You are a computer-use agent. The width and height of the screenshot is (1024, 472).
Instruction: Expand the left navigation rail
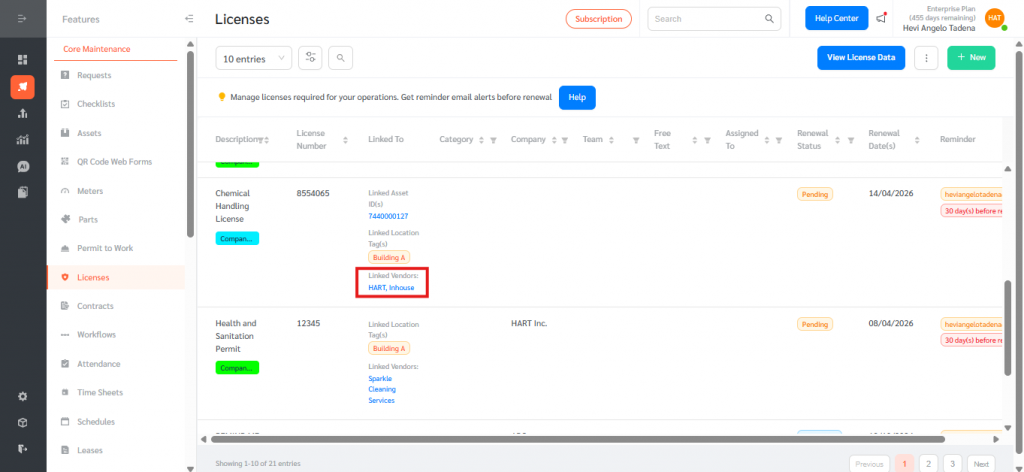pyautogui.click(x=22, y=19)
